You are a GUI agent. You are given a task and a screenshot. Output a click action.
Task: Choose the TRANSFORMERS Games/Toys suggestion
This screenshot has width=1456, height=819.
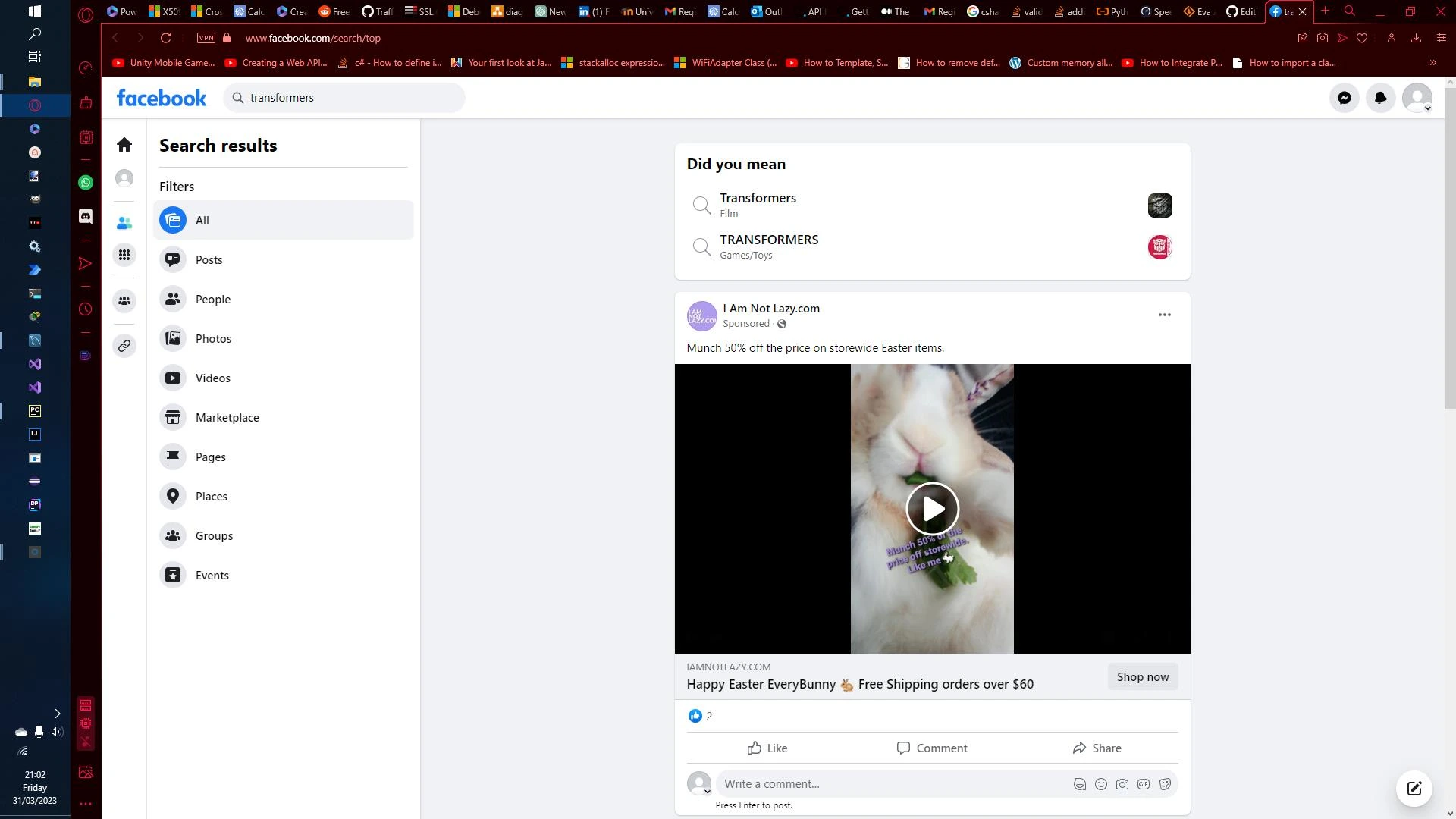pos(932,247)
